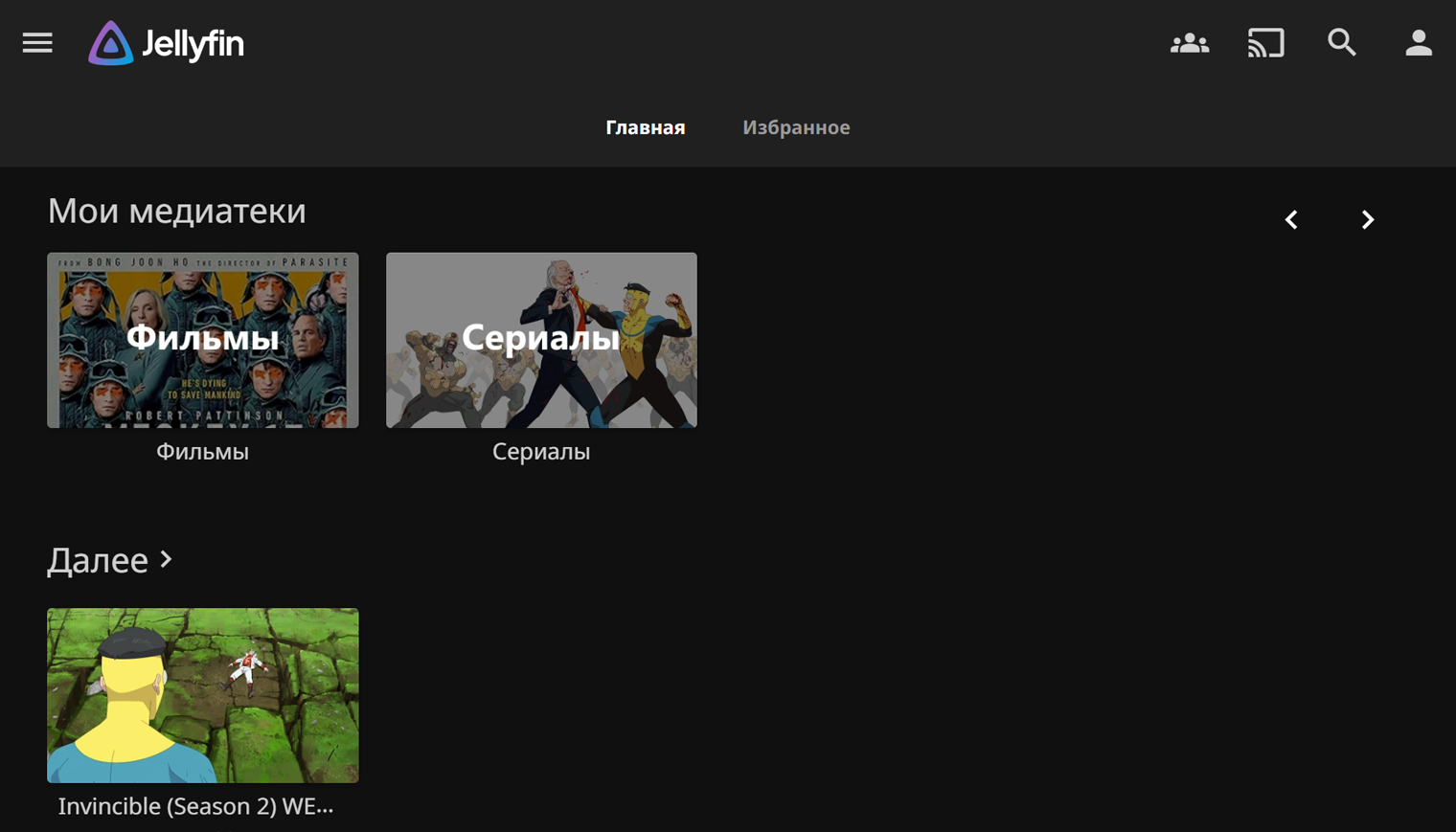Open the hamburger navigation menu
The width and height of the screenshot is (1456, 832).
pos(37,43)
